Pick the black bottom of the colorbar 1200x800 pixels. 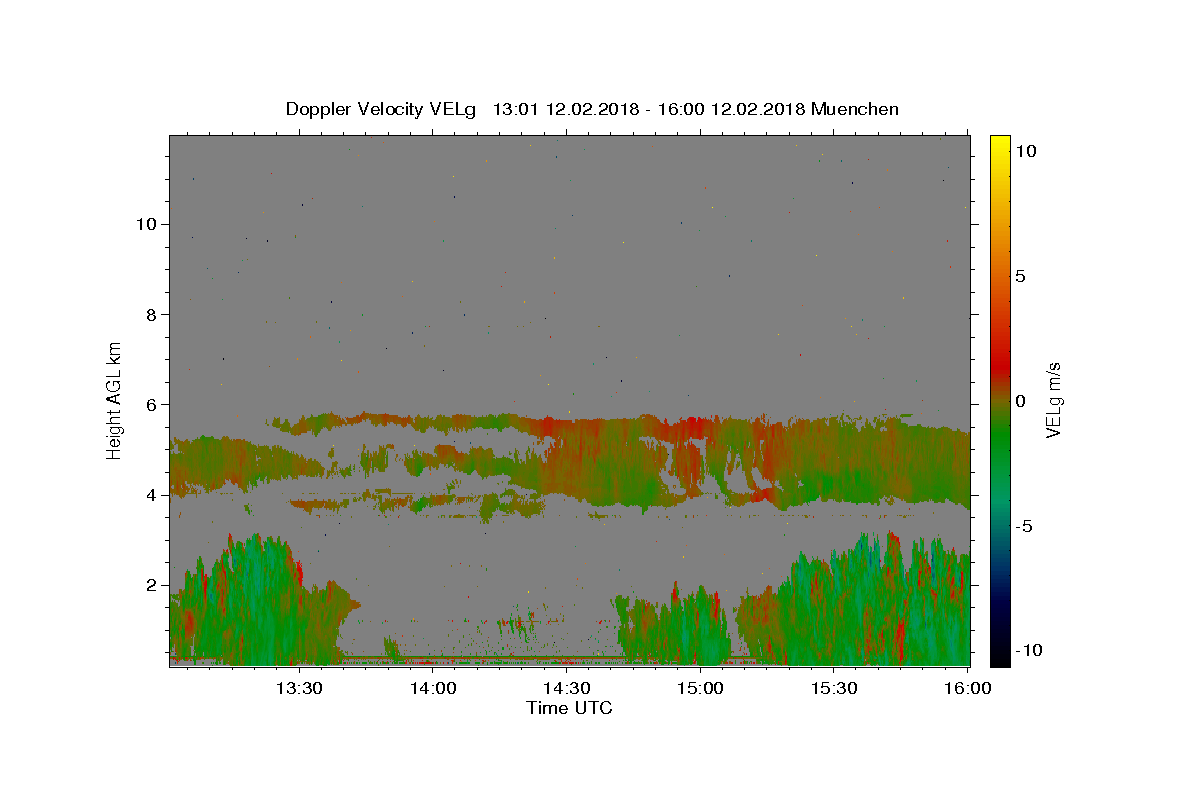pos(999,652)
